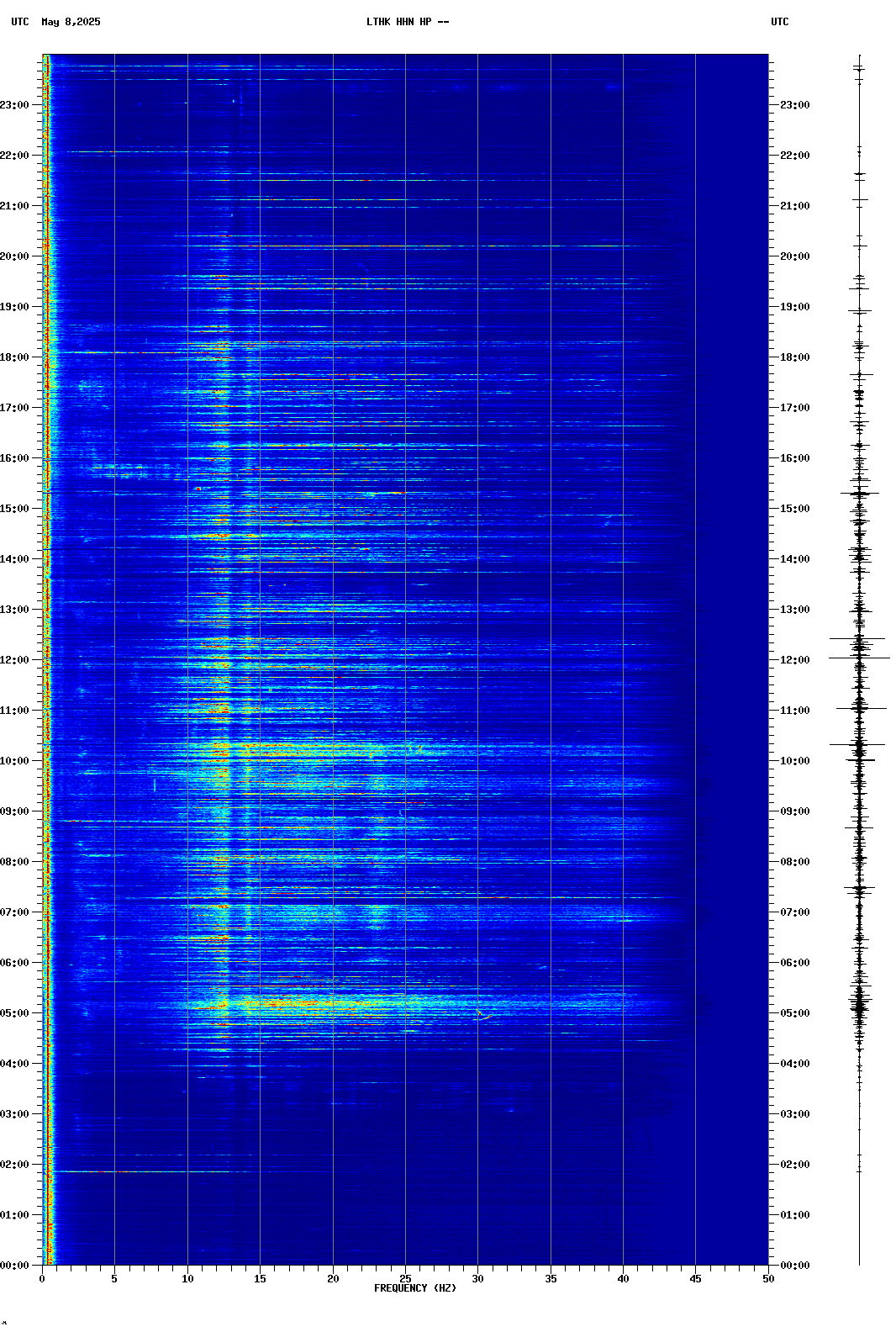This screenshot has height=1332, width=896.
Task: Click the '10' frequency axis tick label
Action: 187,1279
